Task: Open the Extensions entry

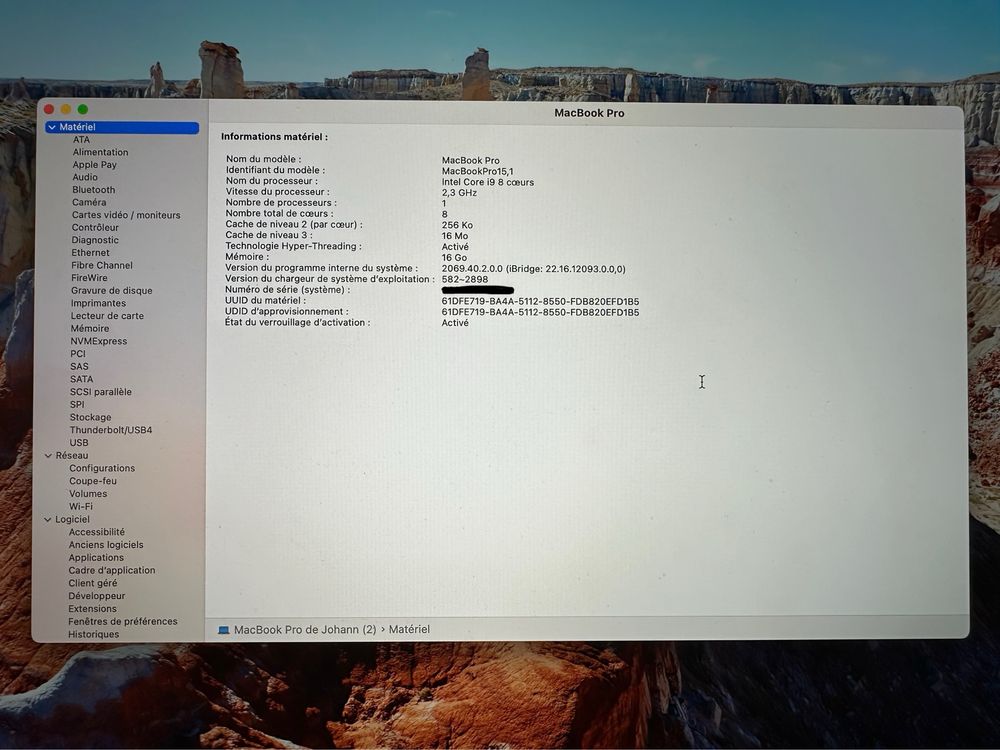Action: pyautogui.click(x=92, y=609)
